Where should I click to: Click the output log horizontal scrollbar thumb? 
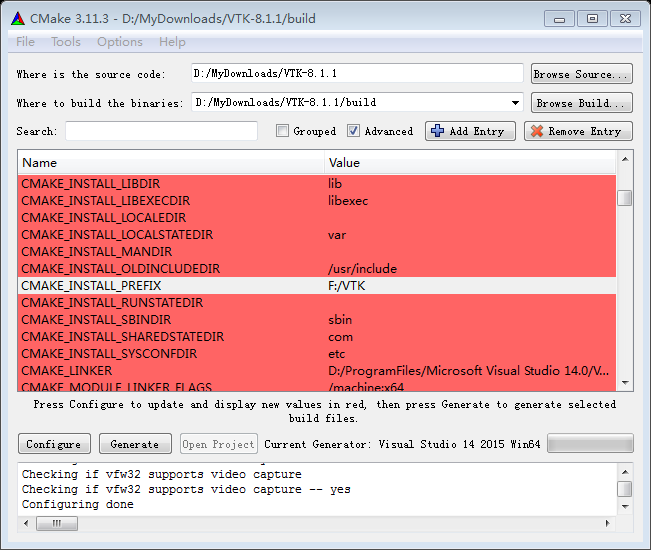57,523
